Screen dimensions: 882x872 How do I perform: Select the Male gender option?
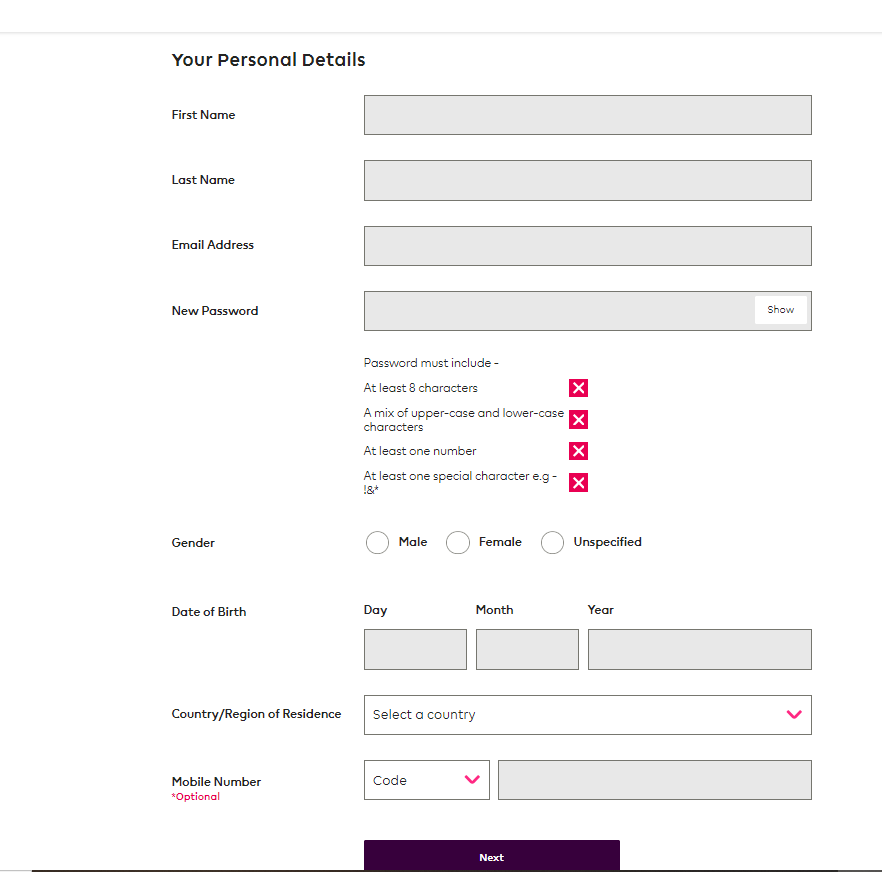[x=377, y=543]
